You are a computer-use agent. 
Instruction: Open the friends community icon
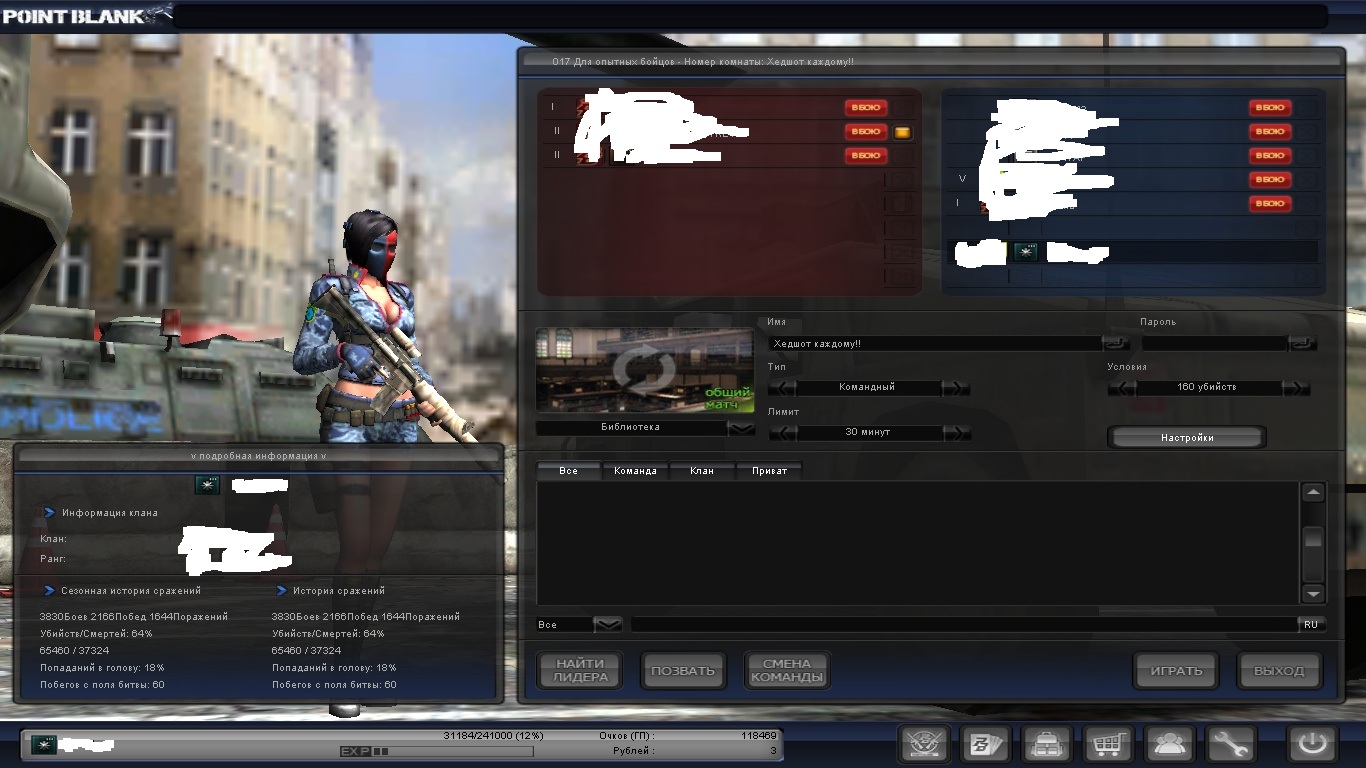[x=1168, y=745]
